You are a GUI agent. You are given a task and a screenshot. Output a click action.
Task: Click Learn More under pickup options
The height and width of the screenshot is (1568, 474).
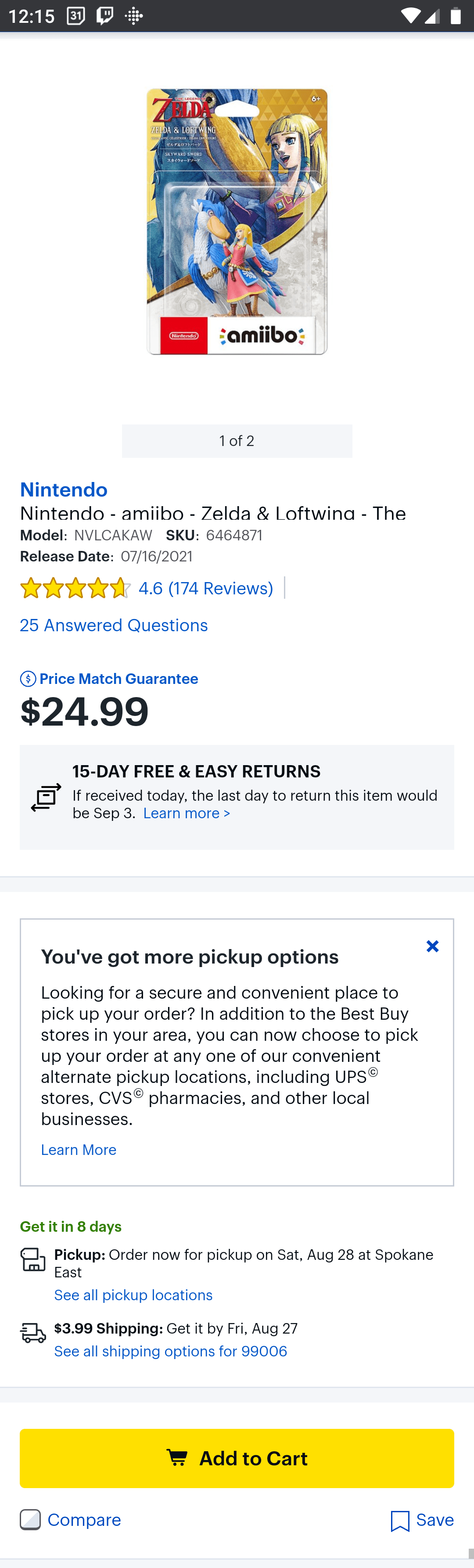[79, 1150]
